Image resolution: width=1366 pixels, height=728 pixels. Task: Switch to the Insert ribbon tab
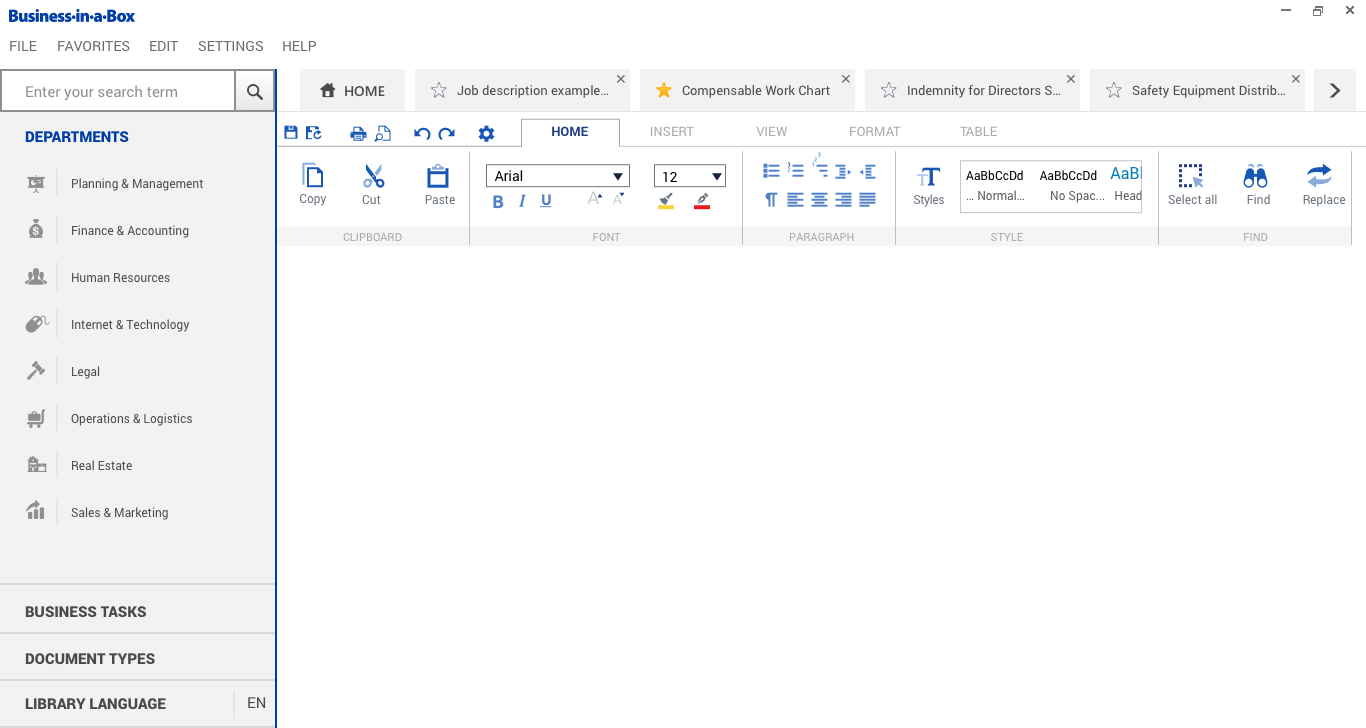click(671, 131)
